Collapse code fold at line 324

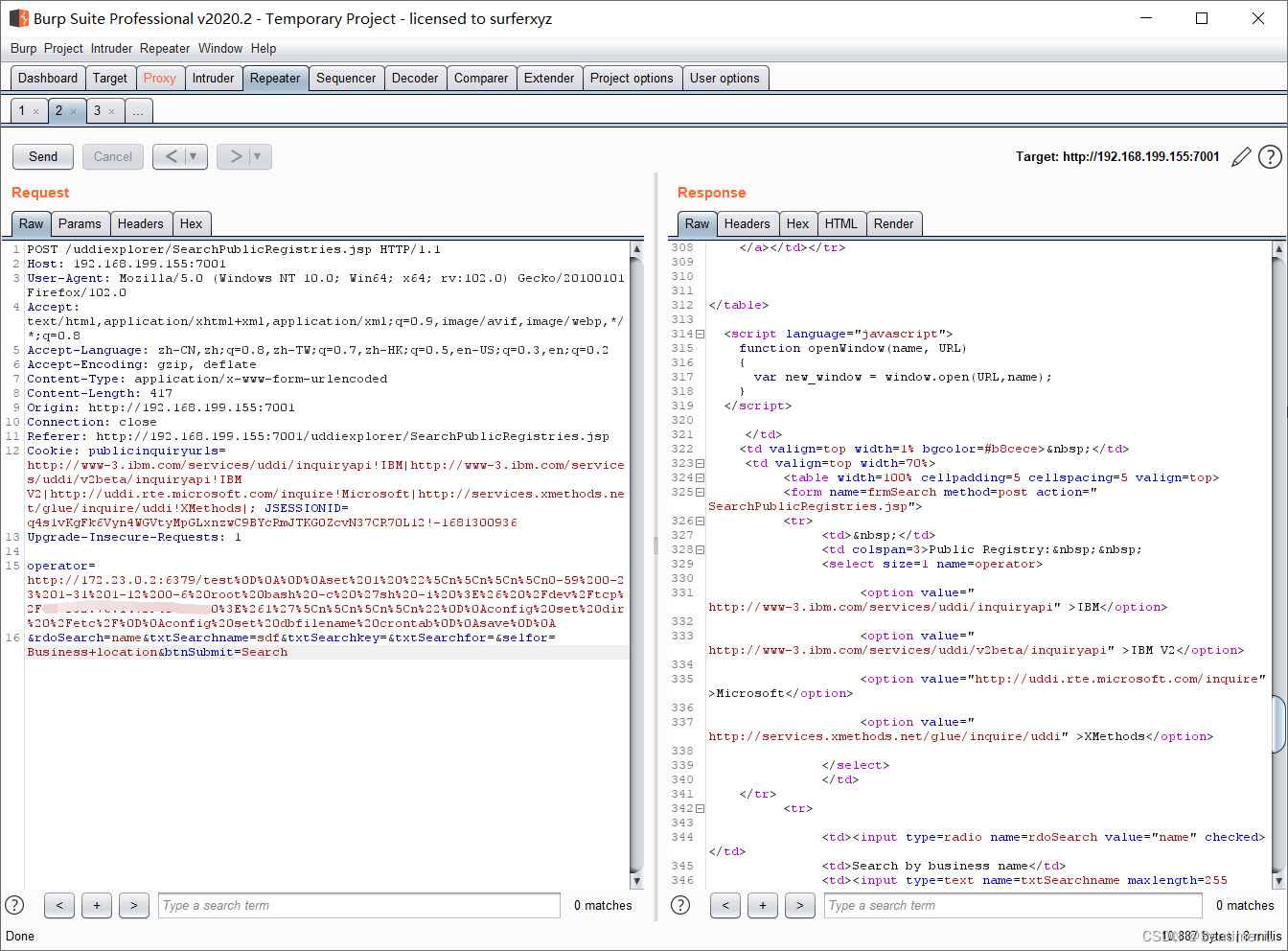tap(700, 477)
